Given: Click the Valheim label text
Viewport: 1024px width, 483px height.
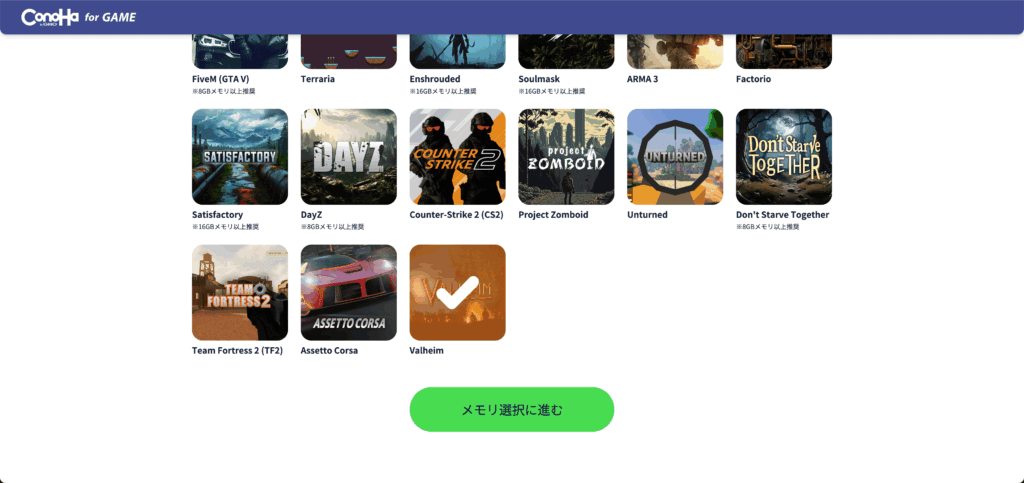Looking at the screenshot, I should point(426,351).
